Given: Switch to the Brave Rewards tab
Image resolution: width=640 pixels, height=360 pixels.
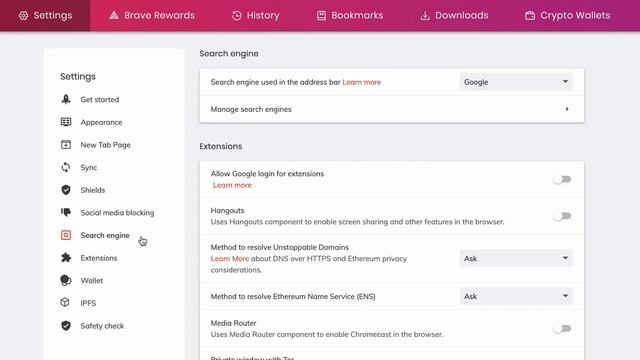Looking at the screenshot, I should tap(152, 16).
